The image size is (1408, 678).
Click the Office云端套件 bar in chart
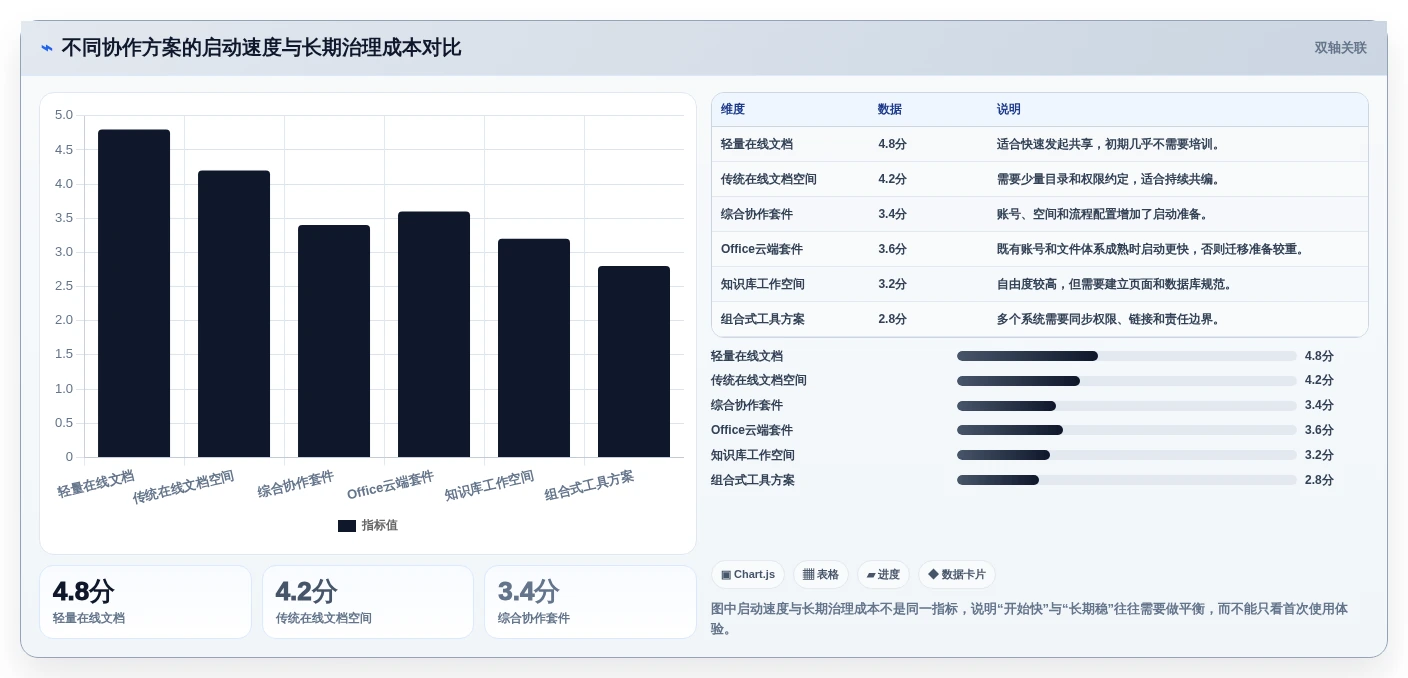point(434,334)
